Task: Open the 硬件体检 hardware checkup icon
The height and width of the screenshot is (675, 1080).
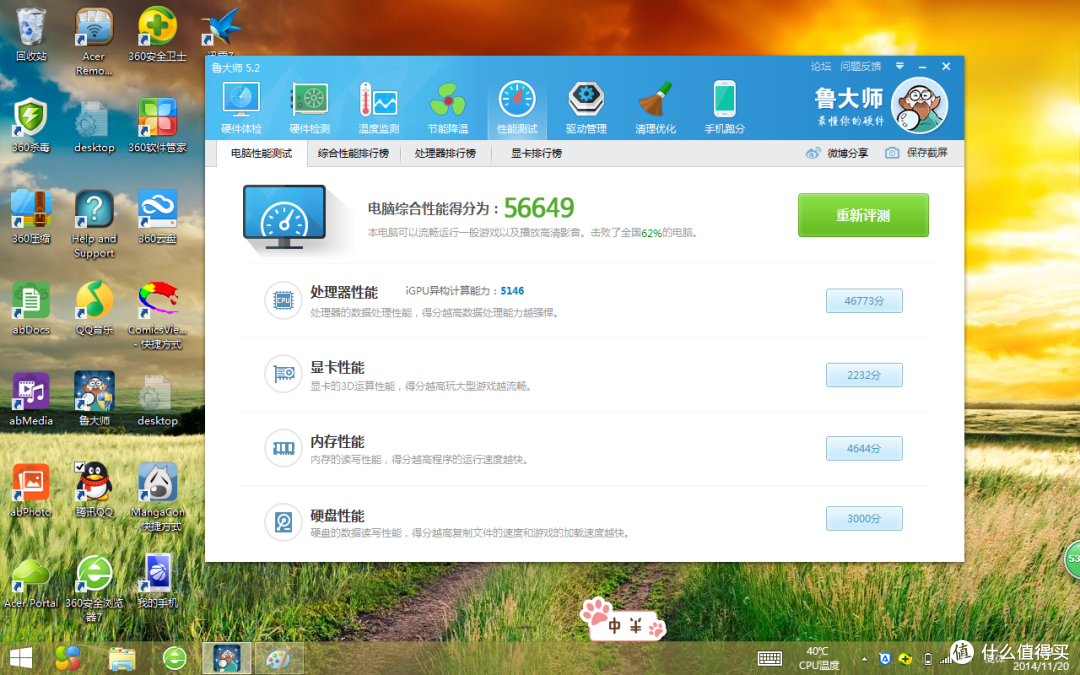Action: [x=241, y=107]
